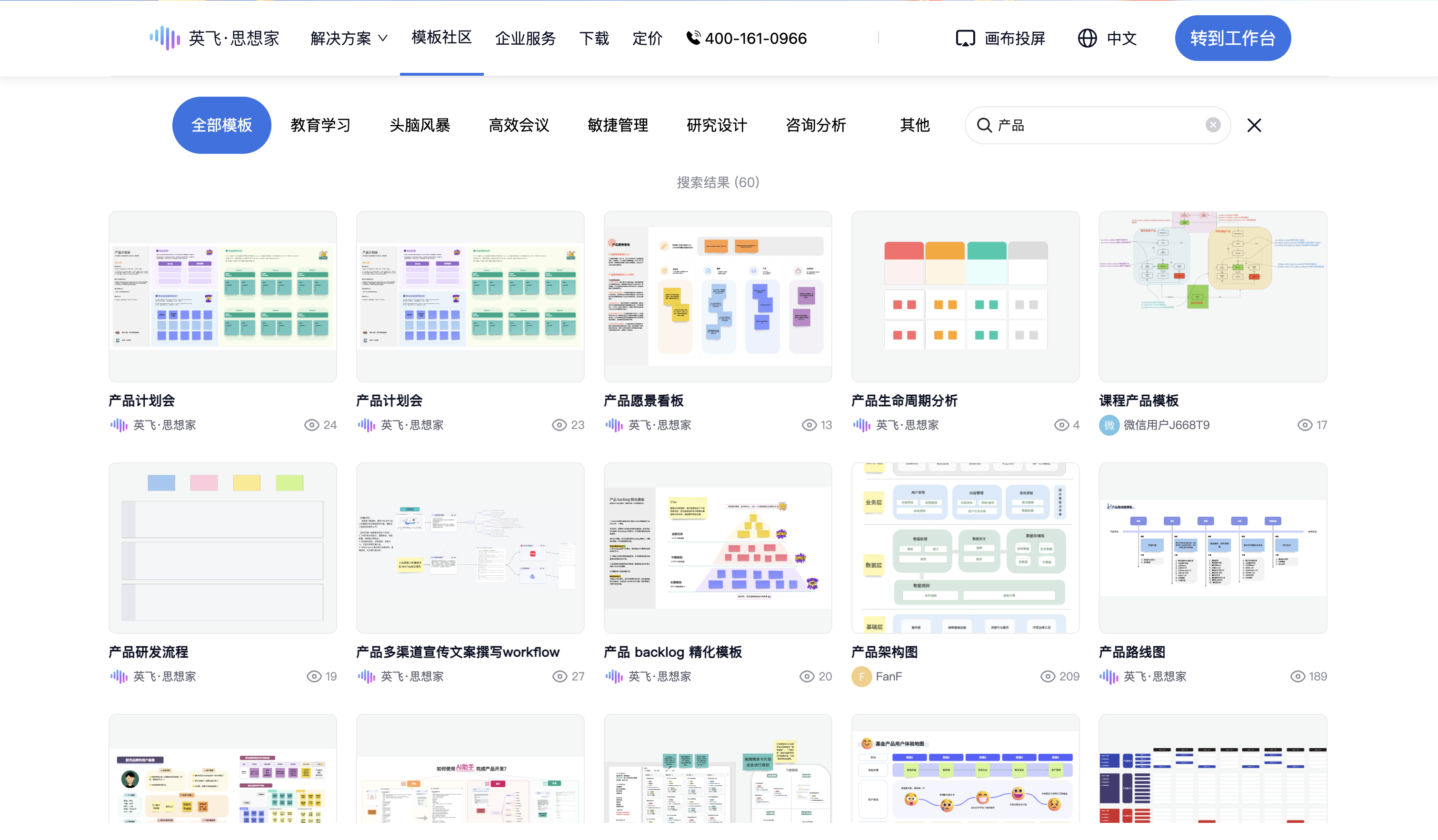Viewport: 1438px width, 840px height.
Task: Open the 产品路线图 template thumbnail
Action: [x=1212, y=548]
